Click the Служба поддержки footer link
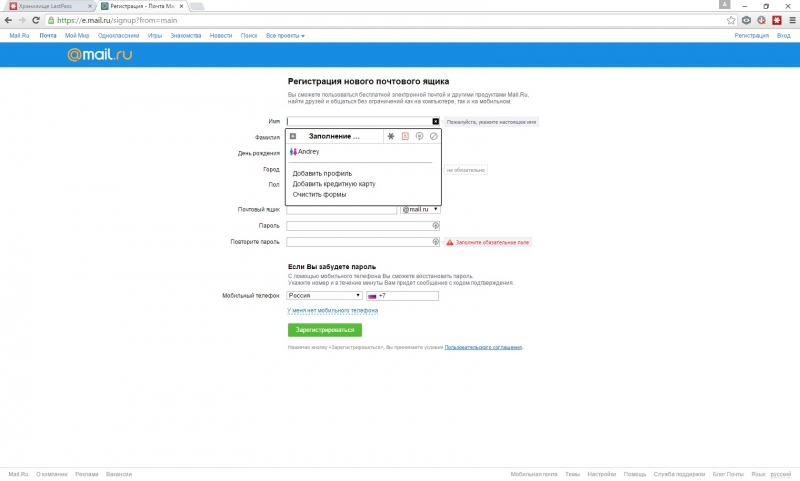The width and height of the screenshot is (800, 481). tap(679, 474)
